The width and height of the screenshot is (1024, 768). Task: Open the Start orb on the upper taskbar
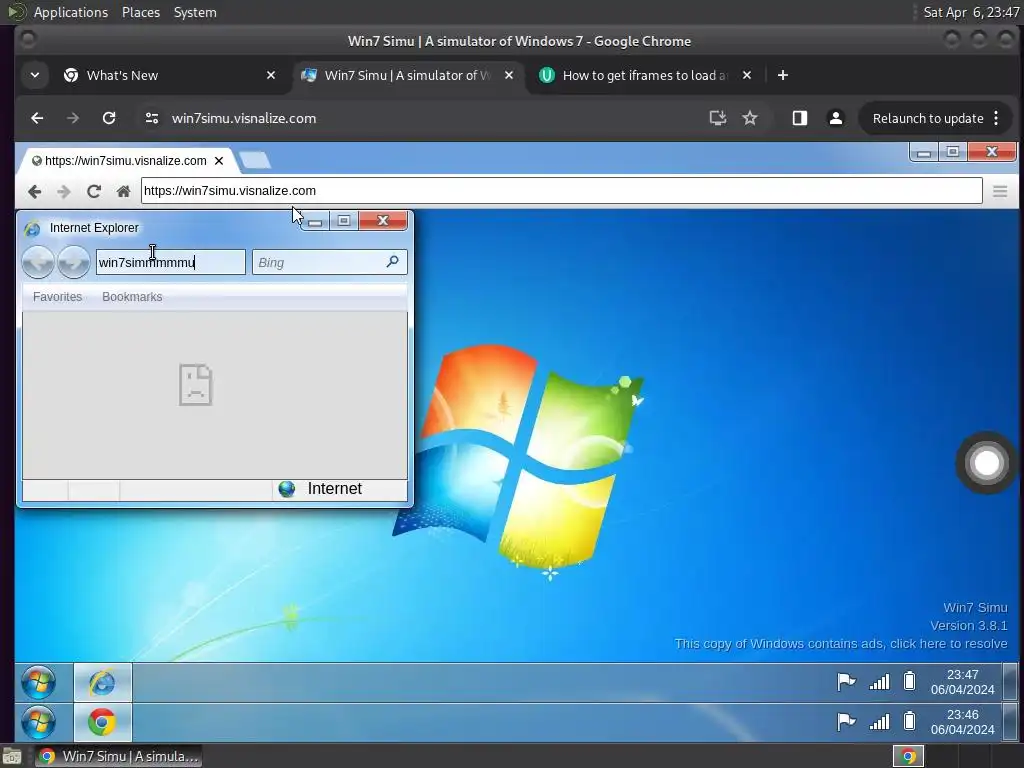(x=39, y=682)
